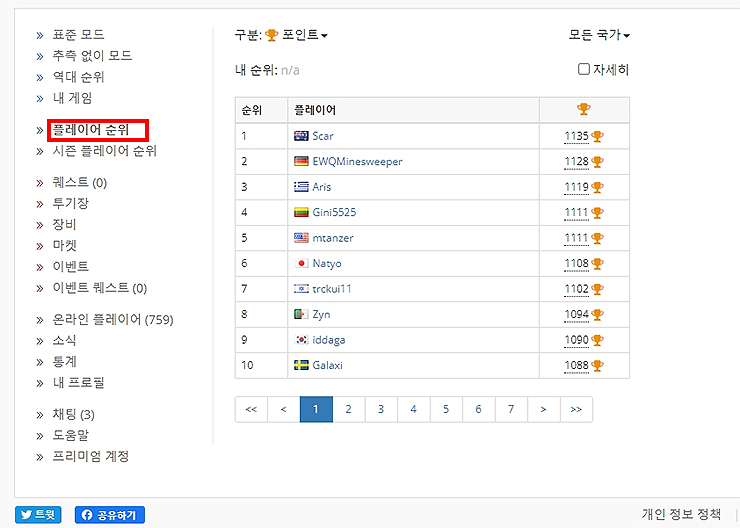This screenshot has height=528, width=740.
Task: Jump to first page with << button
Action: coord(251,410)
